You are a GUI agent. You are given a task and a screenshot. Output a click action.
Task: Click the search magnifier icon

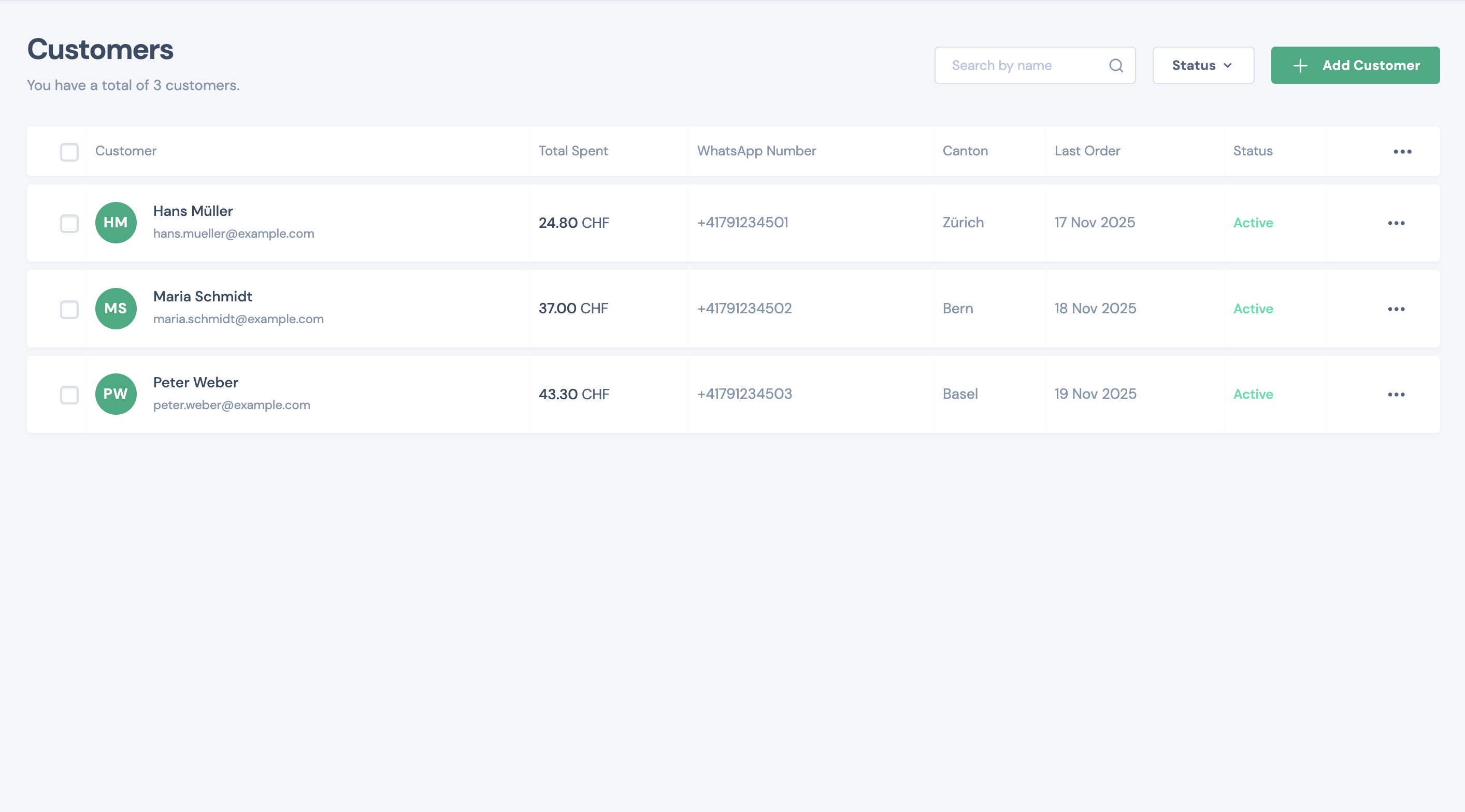1116,65
